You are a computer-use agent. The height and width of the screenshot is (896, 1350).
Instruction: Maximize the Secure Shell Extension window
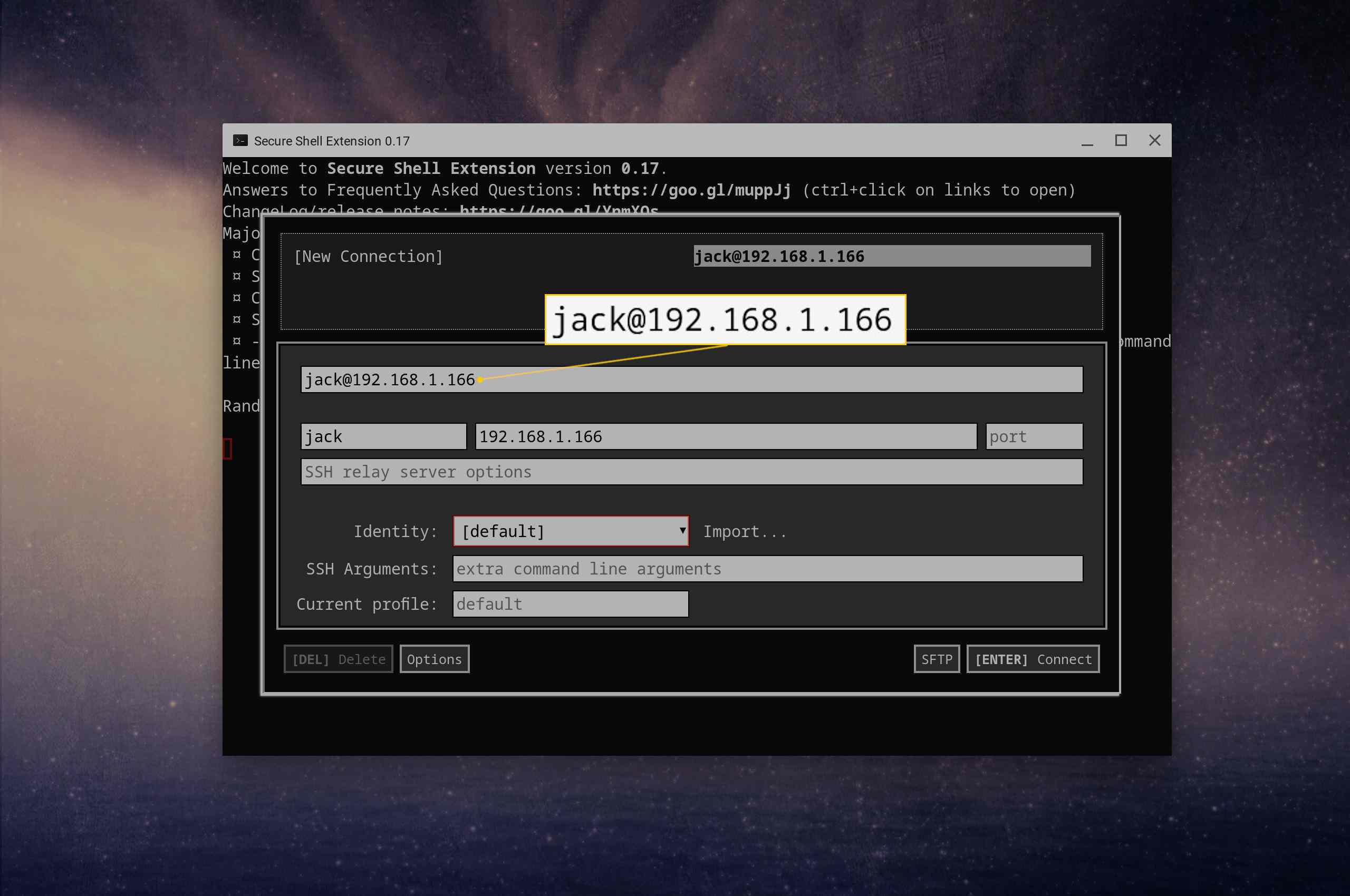(1121, 141)
